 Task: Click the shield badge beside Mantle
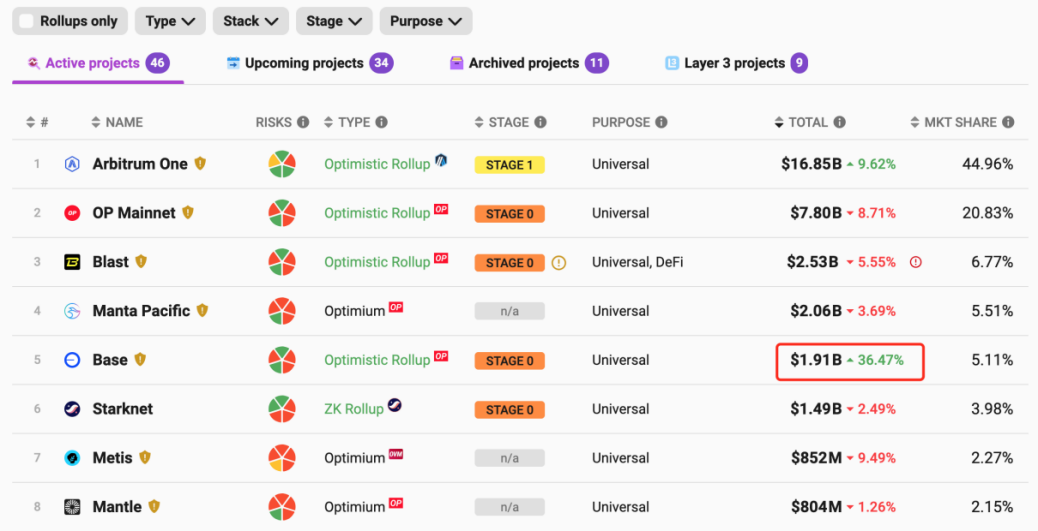pos(154,507)
